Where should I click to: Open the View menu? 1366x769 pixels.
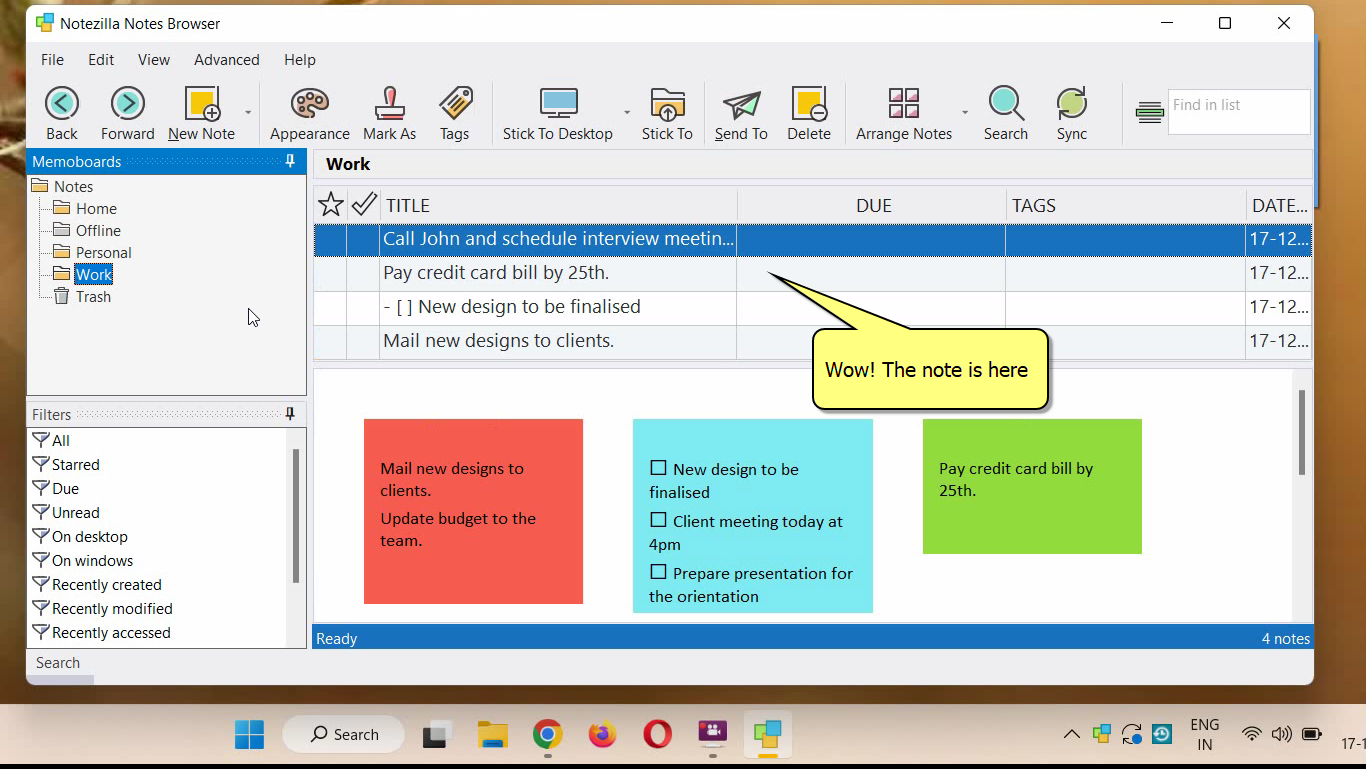click(153, 60)
